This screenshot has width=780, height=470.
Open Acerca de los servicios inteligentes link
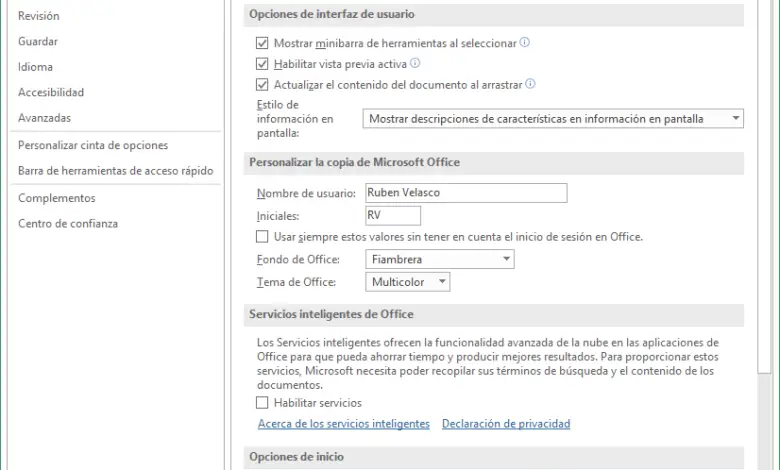pos(343,424)
